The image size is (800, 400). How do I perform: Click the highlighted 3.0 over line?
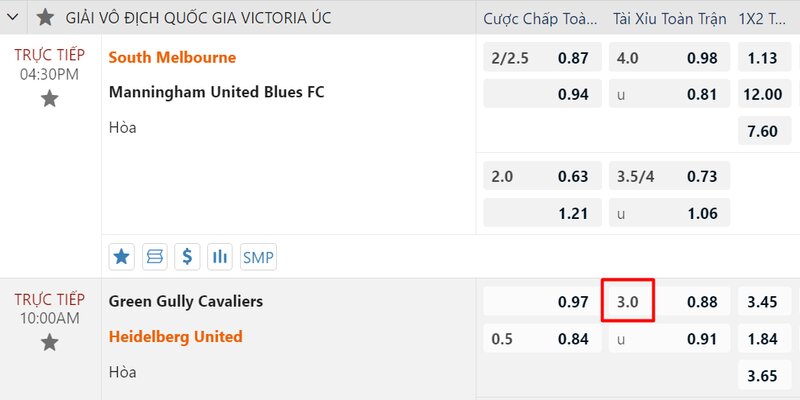coord(628,302)
